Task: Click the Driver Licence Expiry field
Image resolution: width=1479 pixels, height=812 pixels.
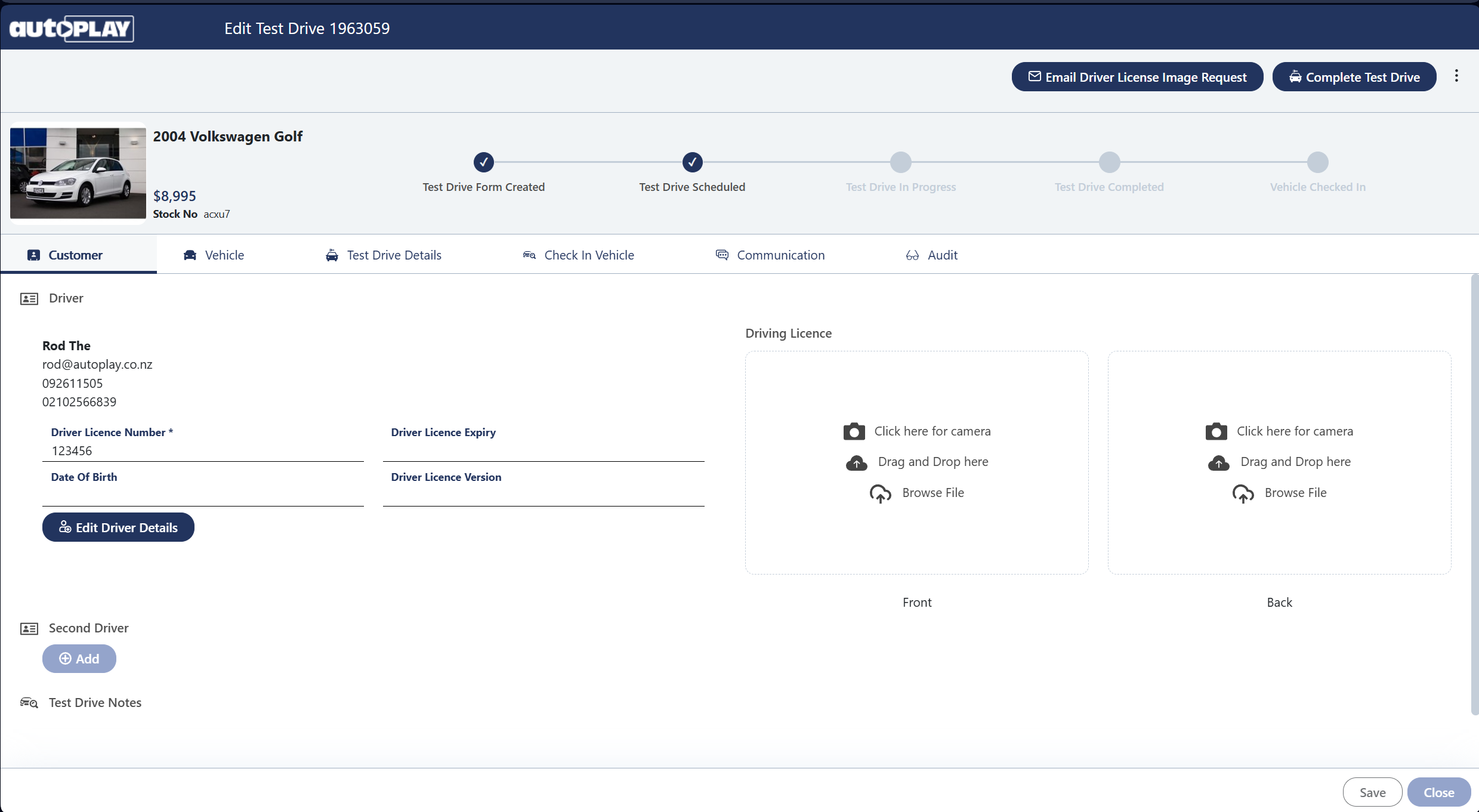Action: 543,451
